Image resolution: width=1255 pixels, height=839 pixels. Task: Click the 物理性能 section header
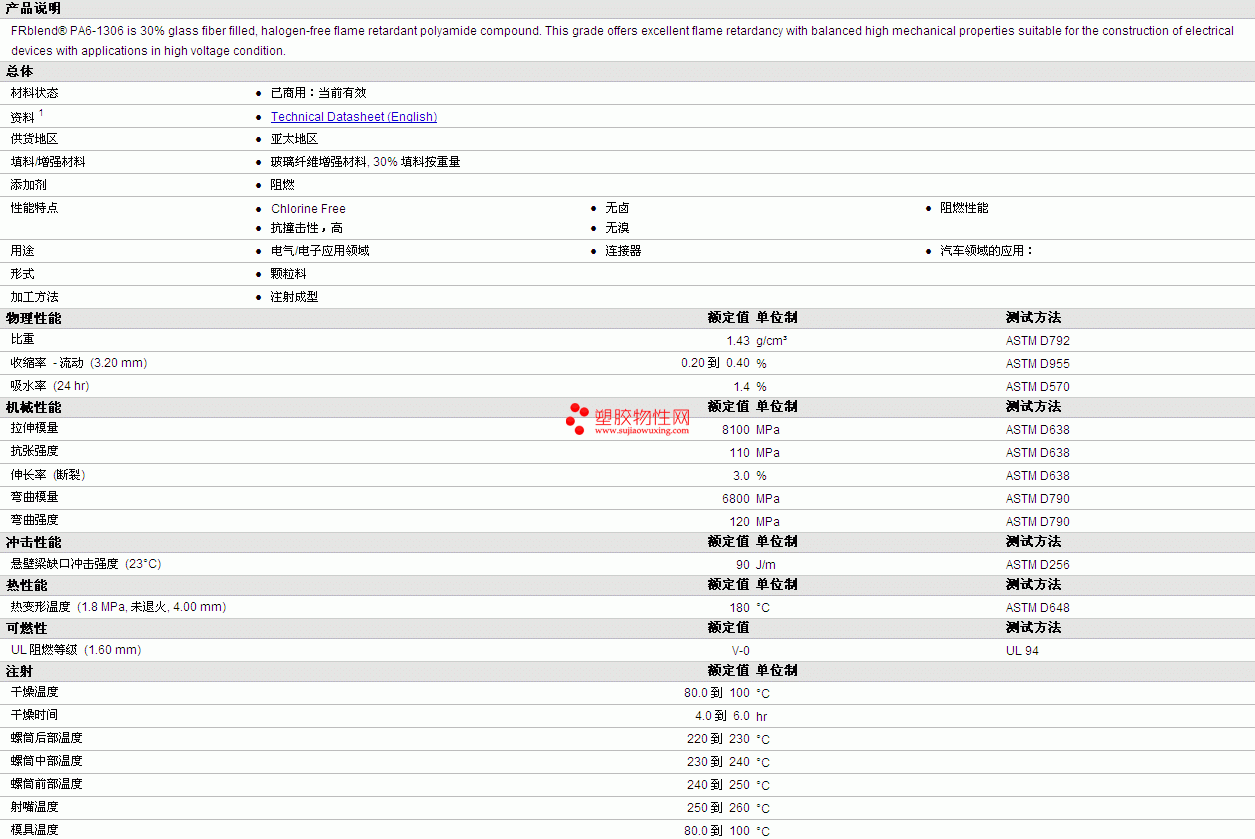[x=33, y=318]
